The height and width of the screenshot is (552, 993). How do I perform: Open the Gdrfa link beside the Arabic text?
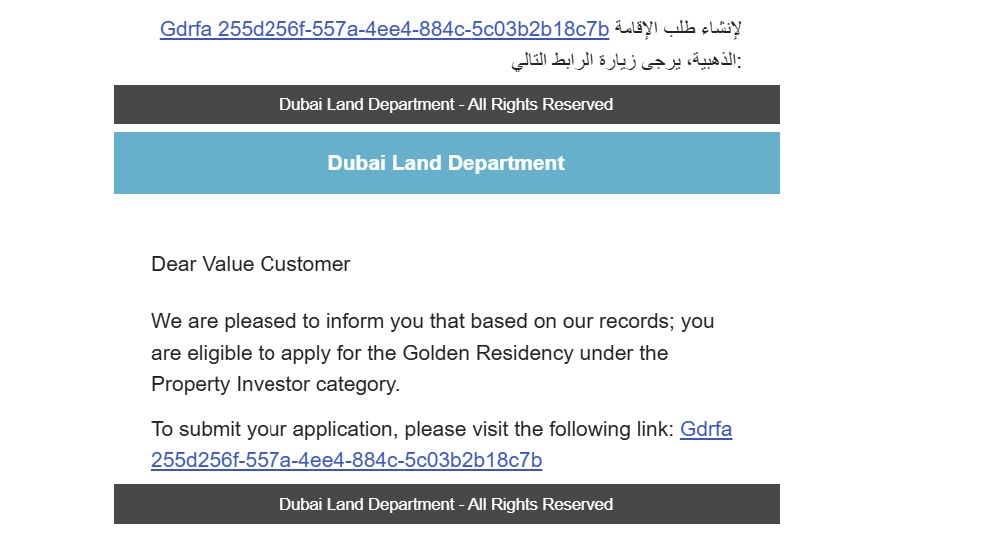tap(384, 29)
